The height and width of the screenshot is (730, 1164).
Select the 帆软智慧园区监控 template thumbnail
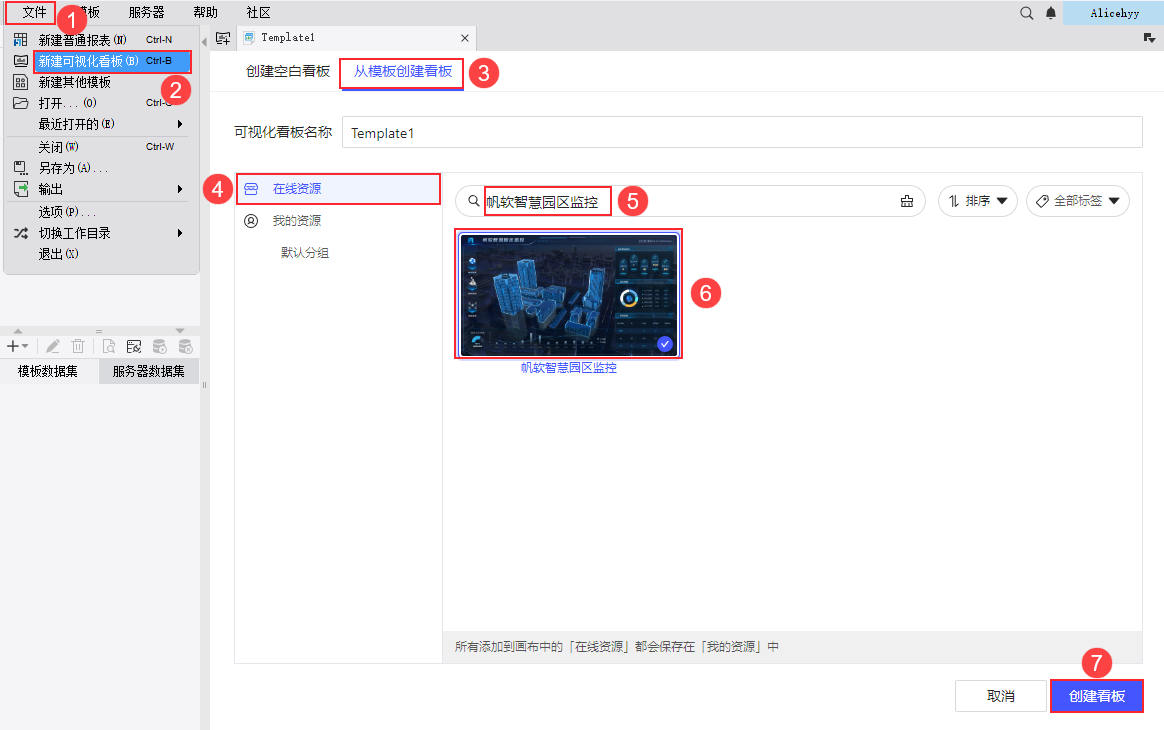coord(569,295)
